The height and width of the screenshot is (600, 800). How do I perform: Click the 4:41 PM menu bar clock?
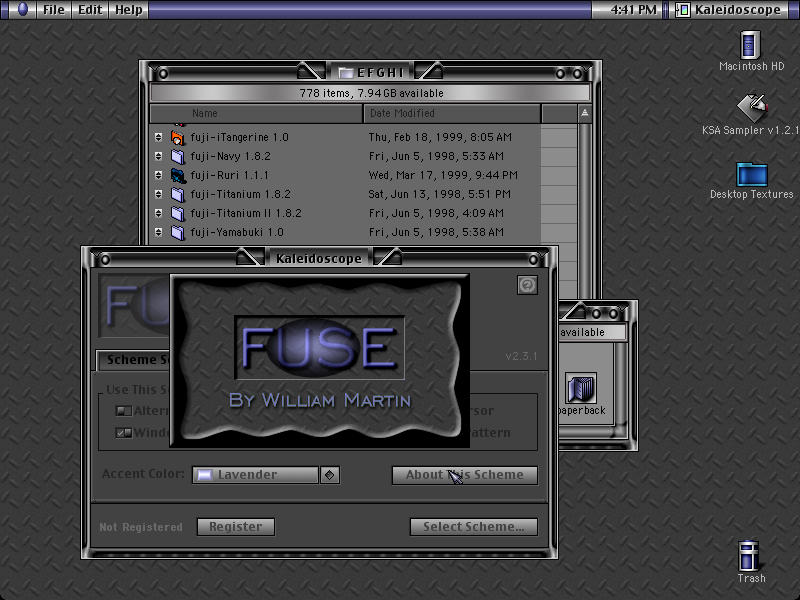633,10
